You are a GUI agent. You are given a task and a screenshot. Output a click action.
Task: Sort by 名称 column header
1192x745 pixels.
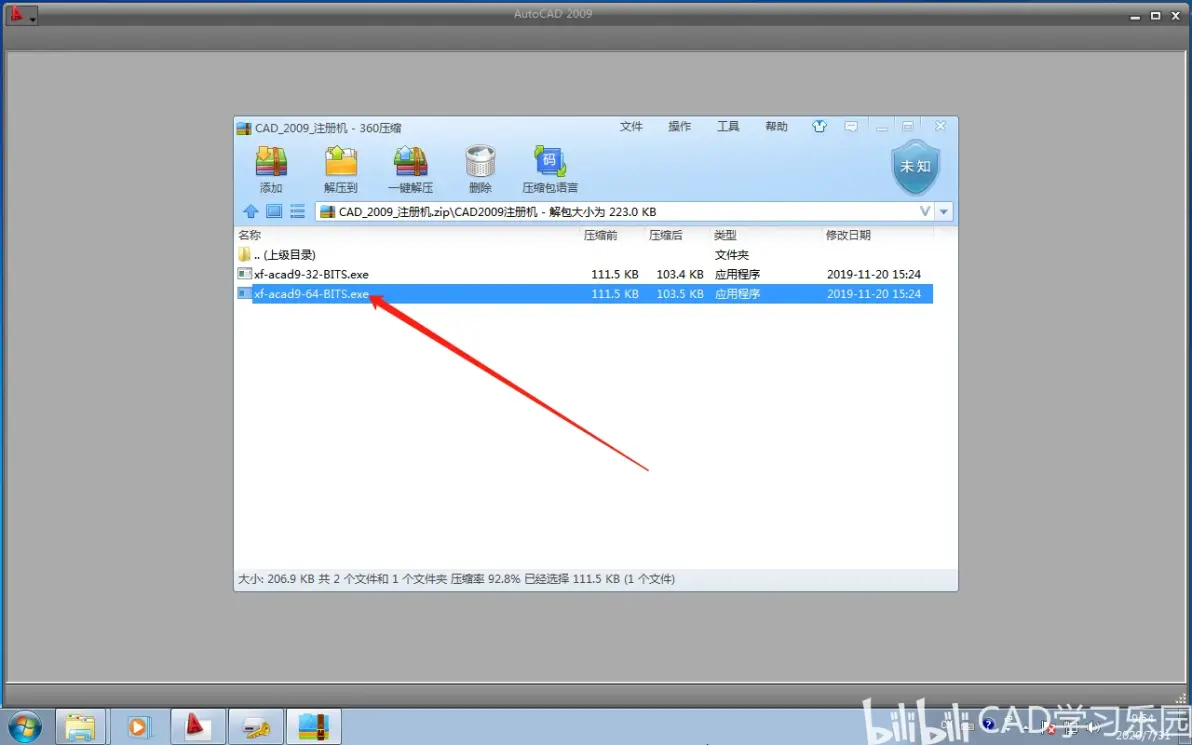pyautogui.click(x=249, y=235)
